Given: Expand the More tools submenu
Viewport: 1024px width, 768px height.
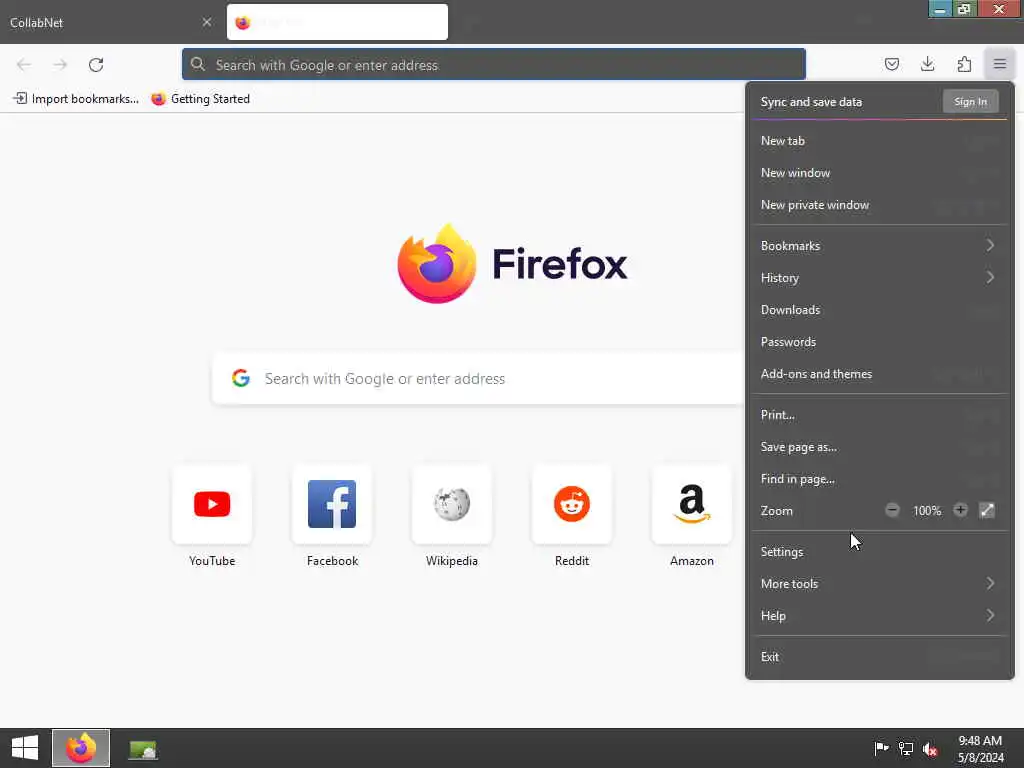Looking at the screenshot, I should tap(880, 584).
